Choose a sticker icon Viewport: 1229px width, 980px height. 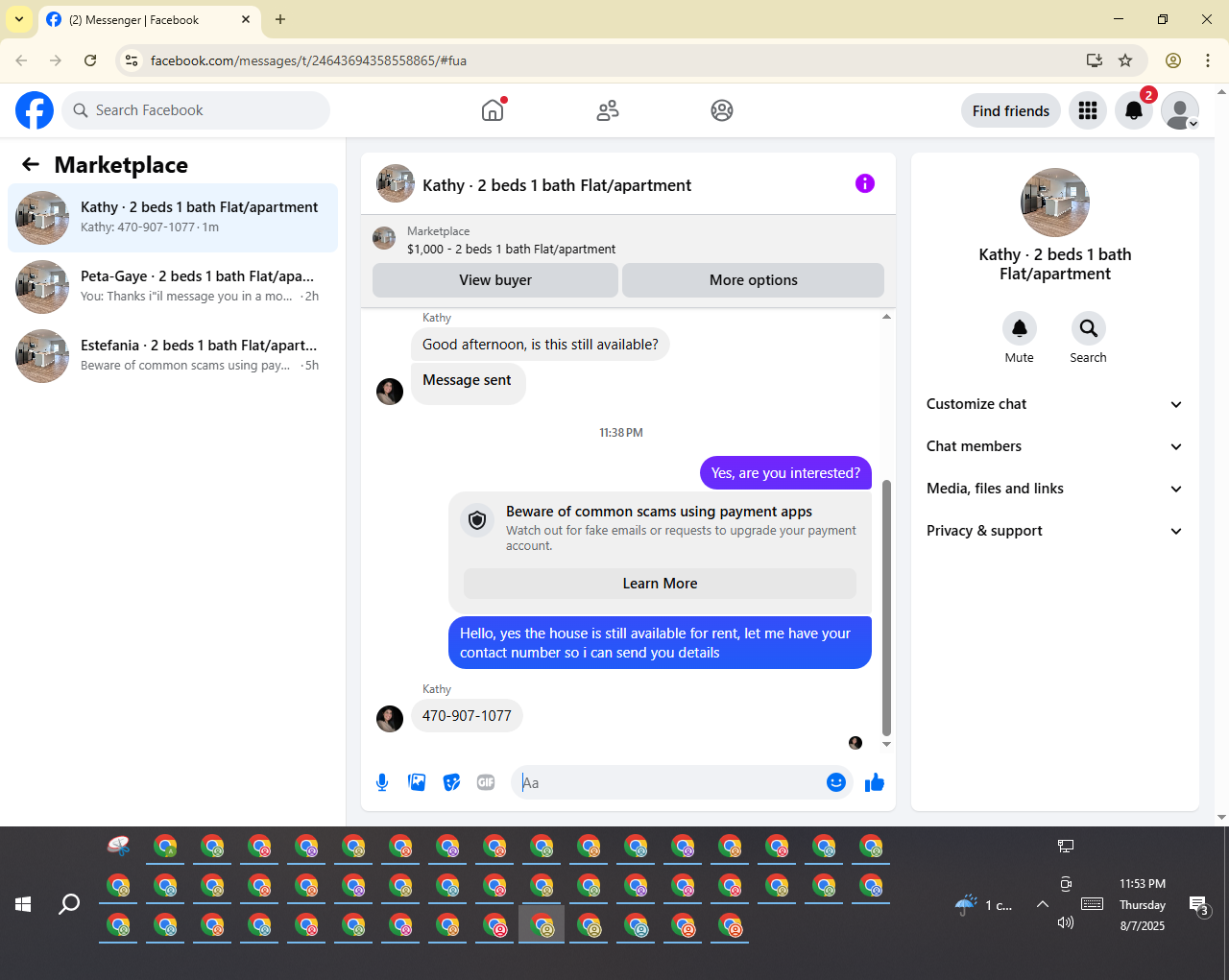[x=451, y=782]
